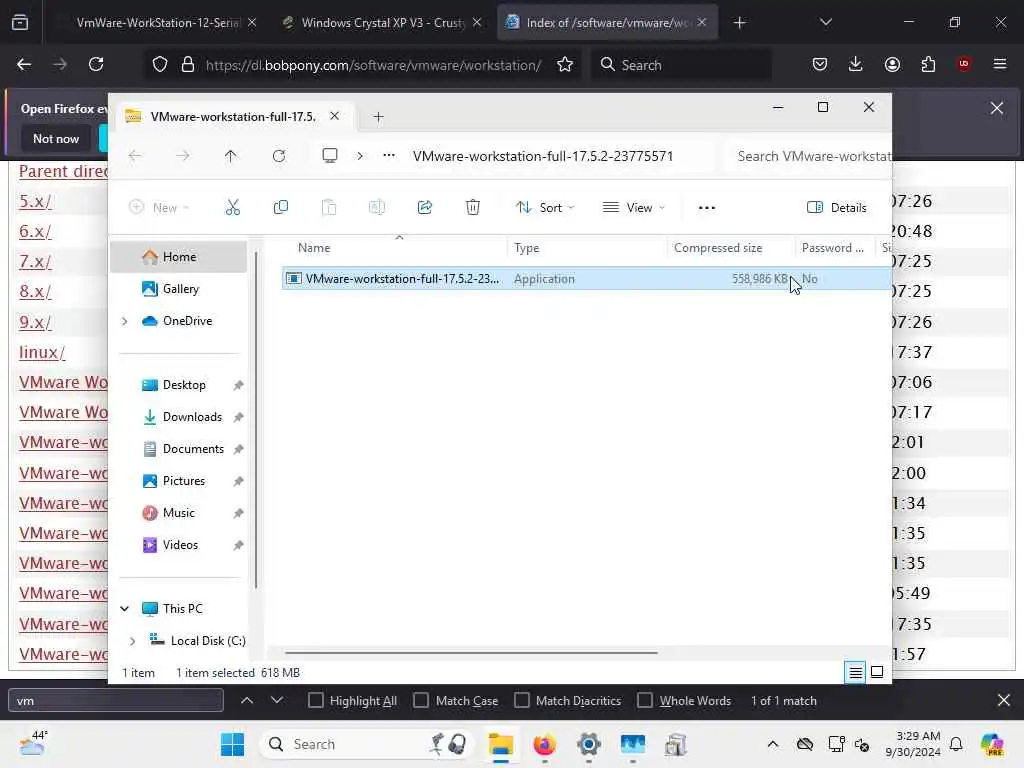Image resolution: width=1024 pixels, height=768 pixels.
Task: Open the See more ellipsis in Explorer toolbar
Action: 707,208
